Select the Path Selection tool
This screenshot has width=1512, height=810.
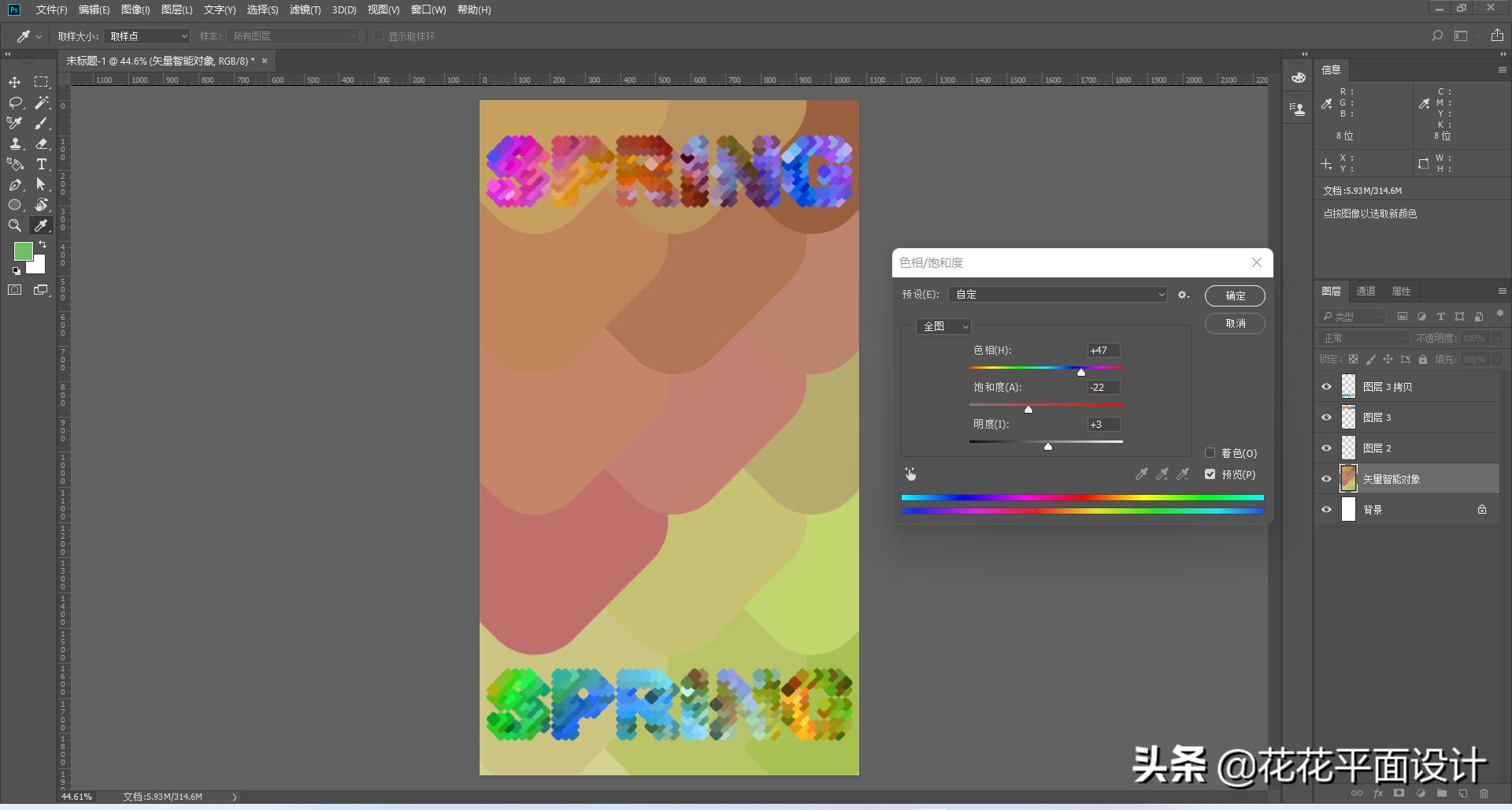(41, 185)
